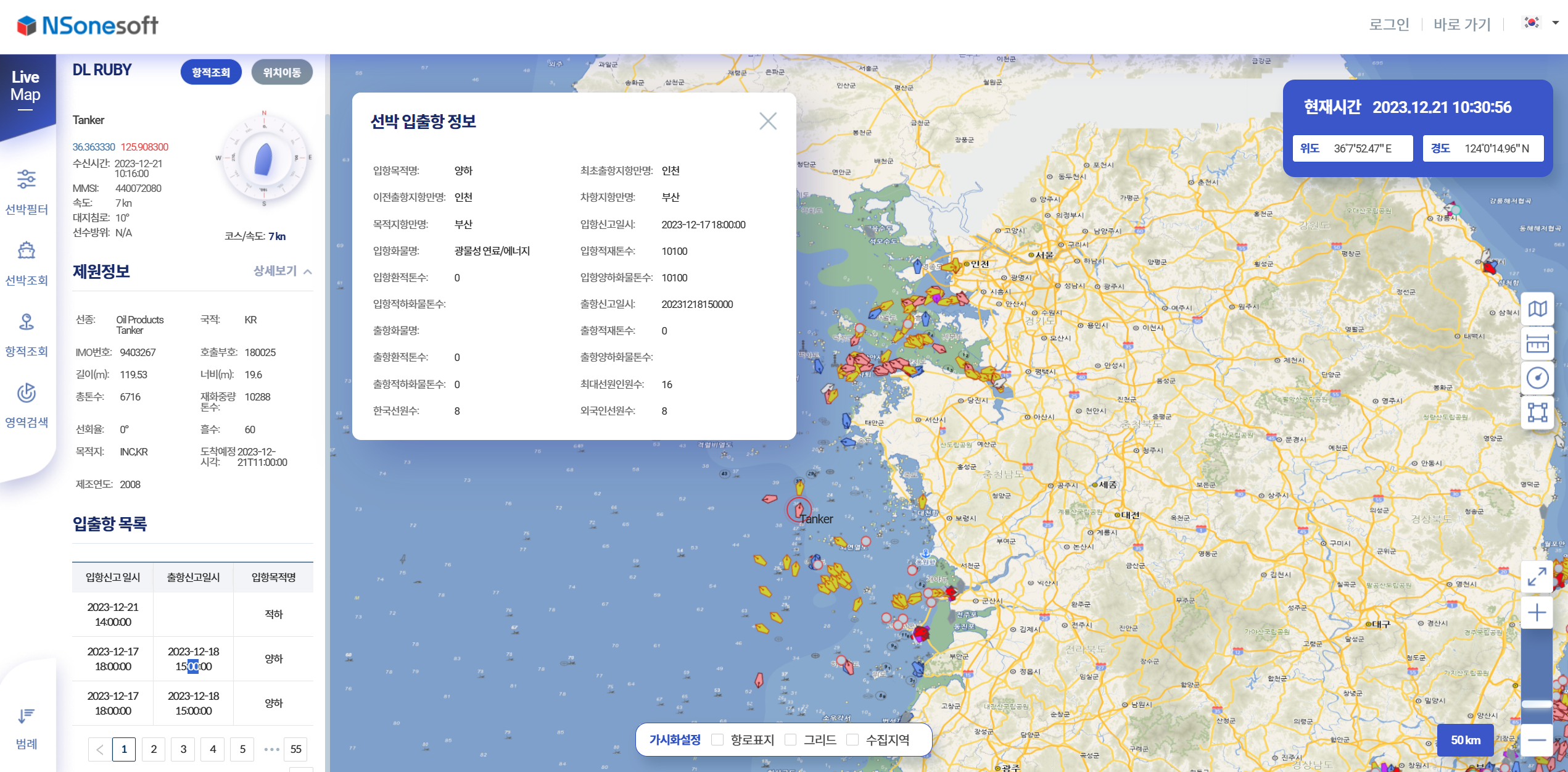This screenshot has width=1568, height=772.
Task: Go to page 5 of port list
Action: click(242, 749)
